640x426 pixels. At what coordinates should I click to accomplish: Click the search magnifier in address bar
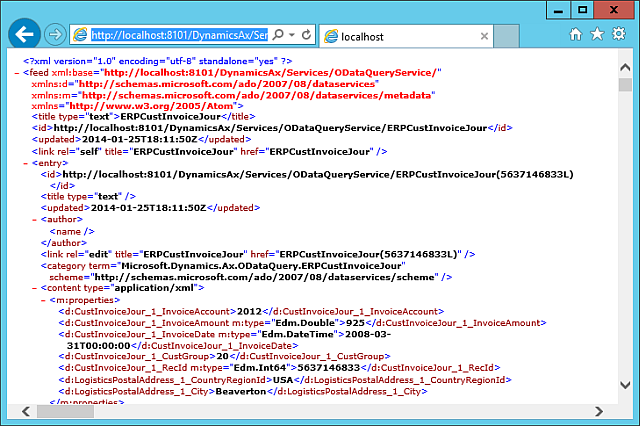coord(277,35)
